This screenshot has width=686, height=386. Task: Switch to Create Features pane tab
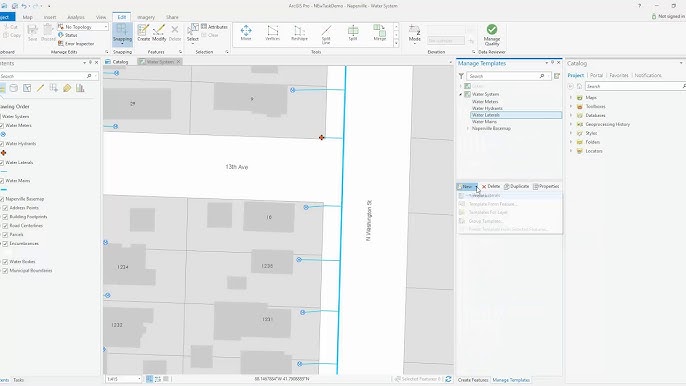pos(473,380)
